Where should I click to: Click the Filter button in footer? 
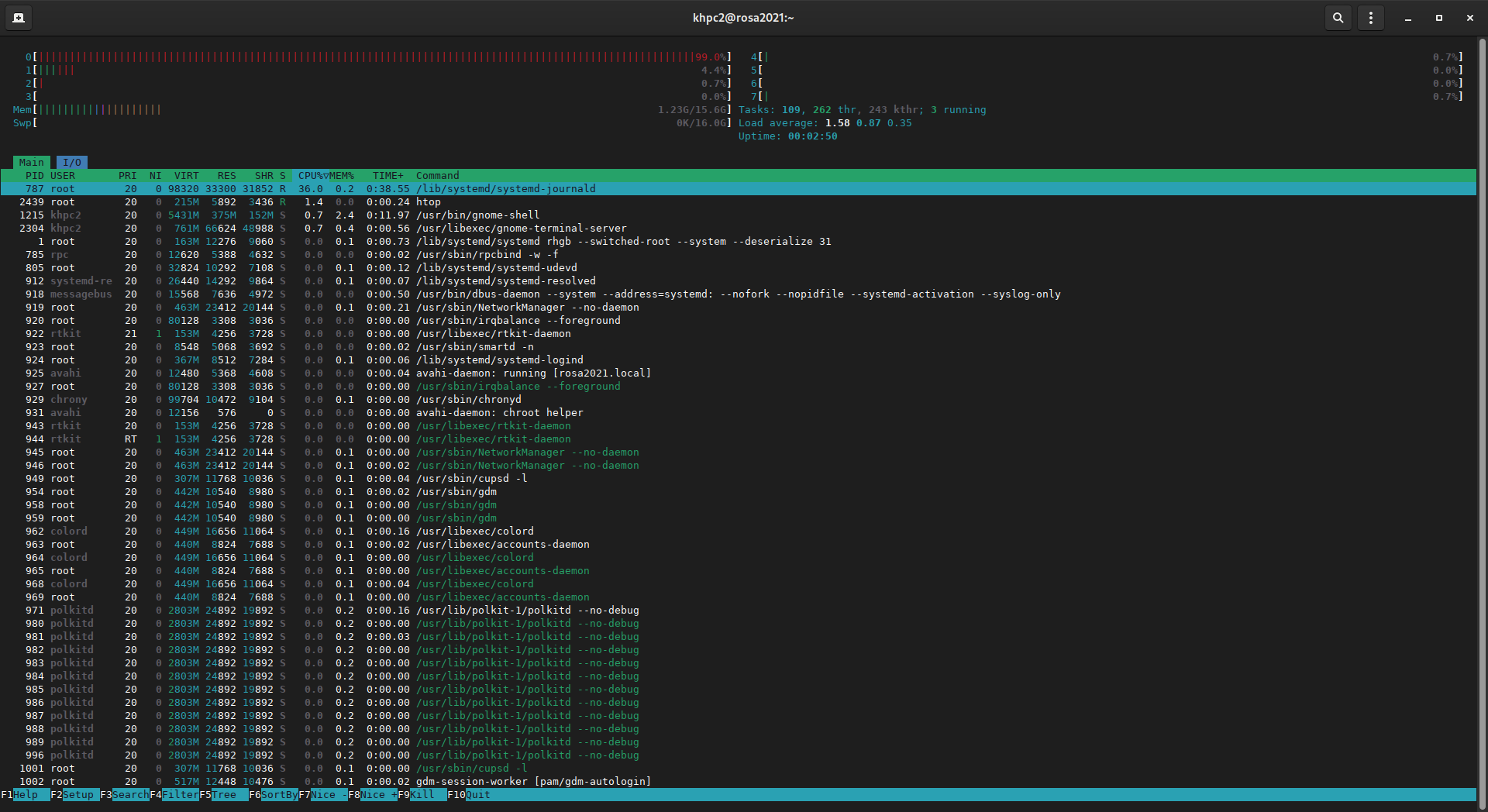180,794
